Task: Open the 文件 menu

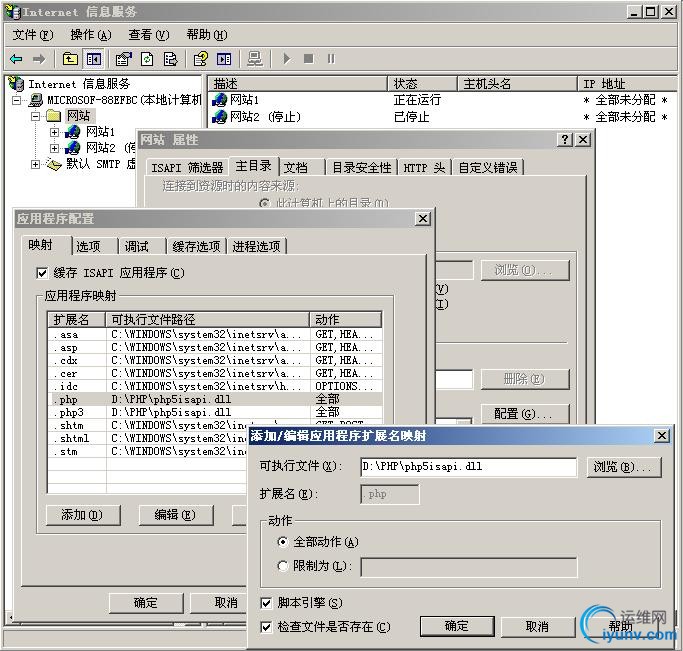Action: coord(33,35)
